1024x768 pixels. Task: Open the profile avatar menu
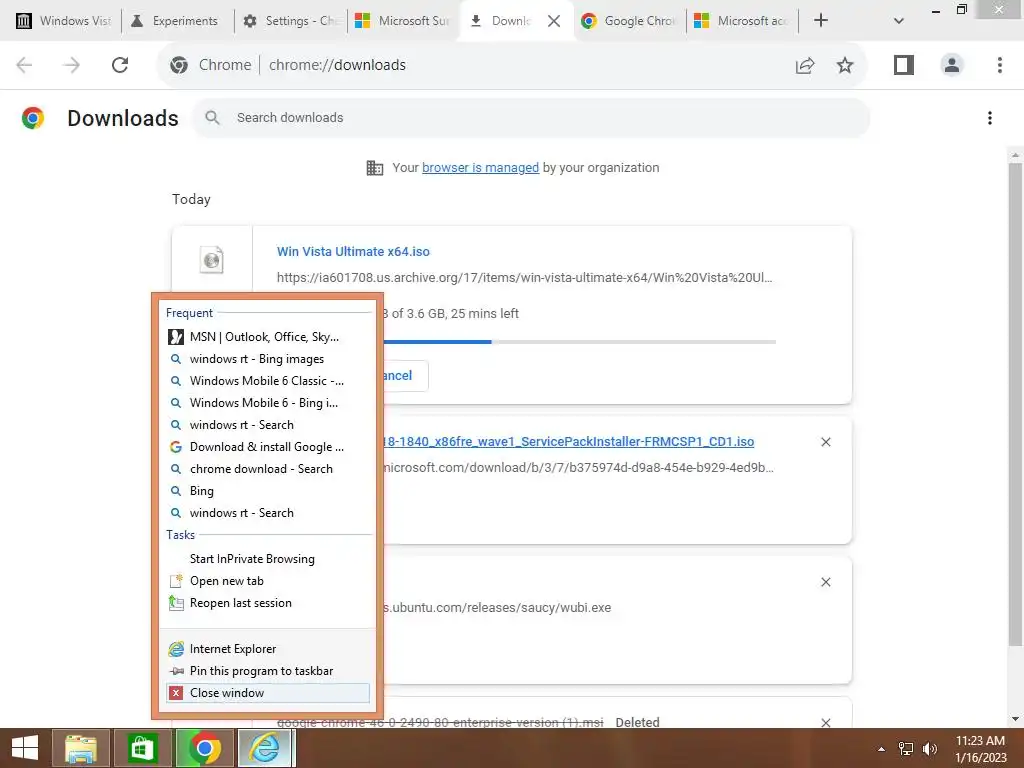[x=952, y=65]
